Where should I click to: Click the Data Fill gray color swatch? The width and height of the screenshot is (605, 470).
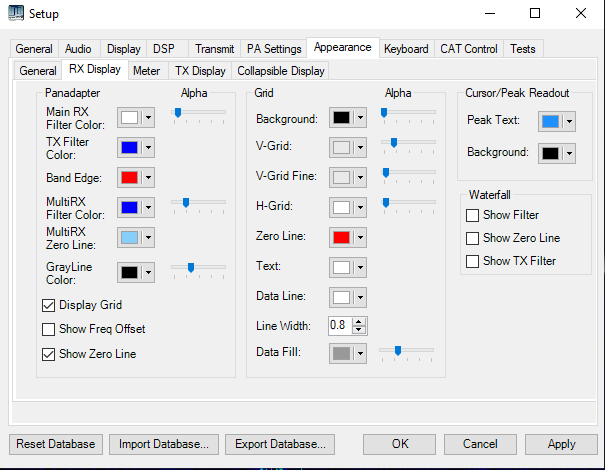[x=341, y=354]
